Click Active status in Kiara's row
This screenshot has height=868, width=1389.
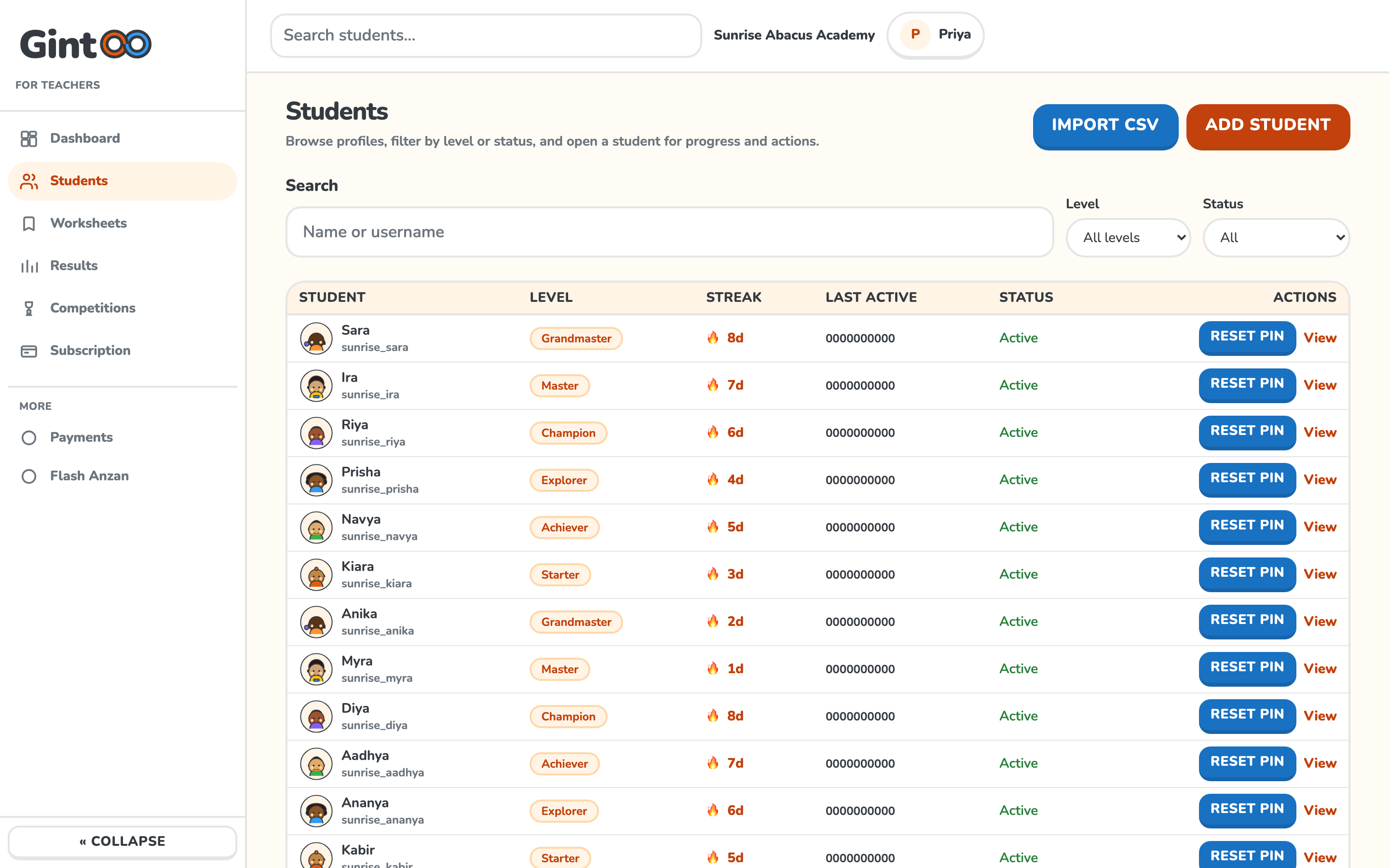click(x=1018, y=575)
